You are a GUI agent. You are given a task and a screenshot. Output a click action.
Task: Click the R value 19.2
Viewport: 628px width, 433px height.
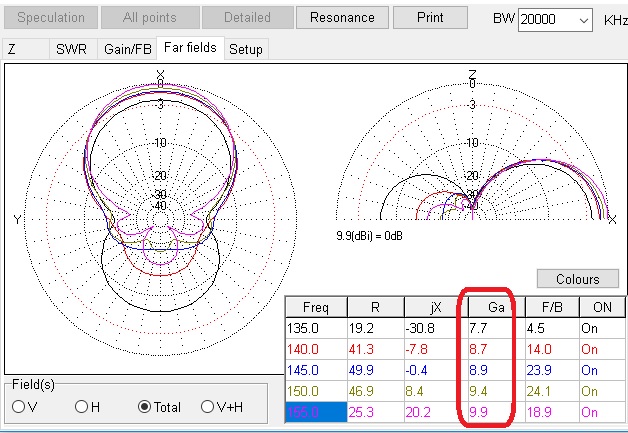coord(376,328)
